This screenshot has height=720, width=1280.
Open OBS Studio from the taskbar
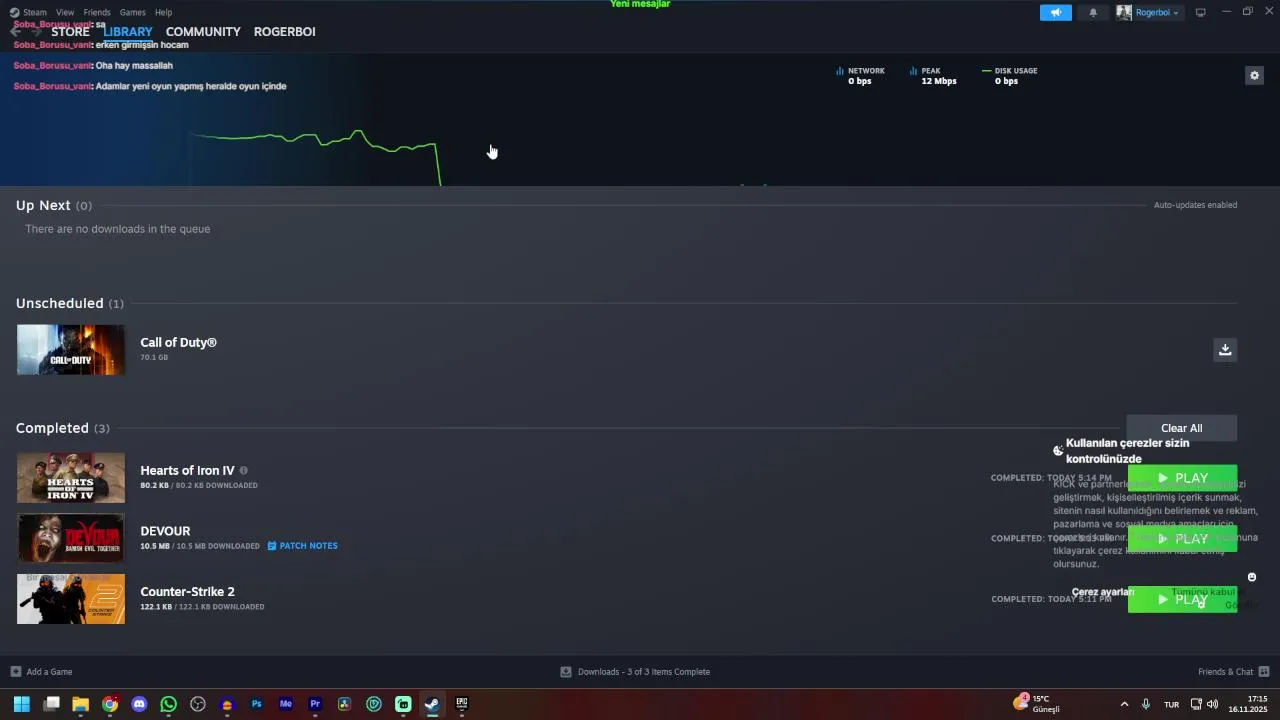click(198, 704)
